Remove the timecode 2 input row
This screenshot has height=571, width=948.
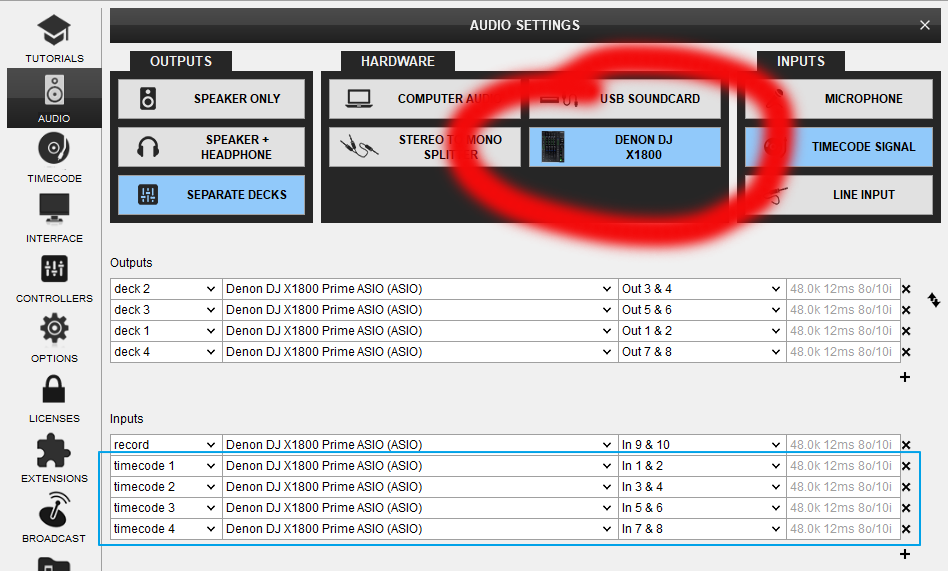point(906,488)
